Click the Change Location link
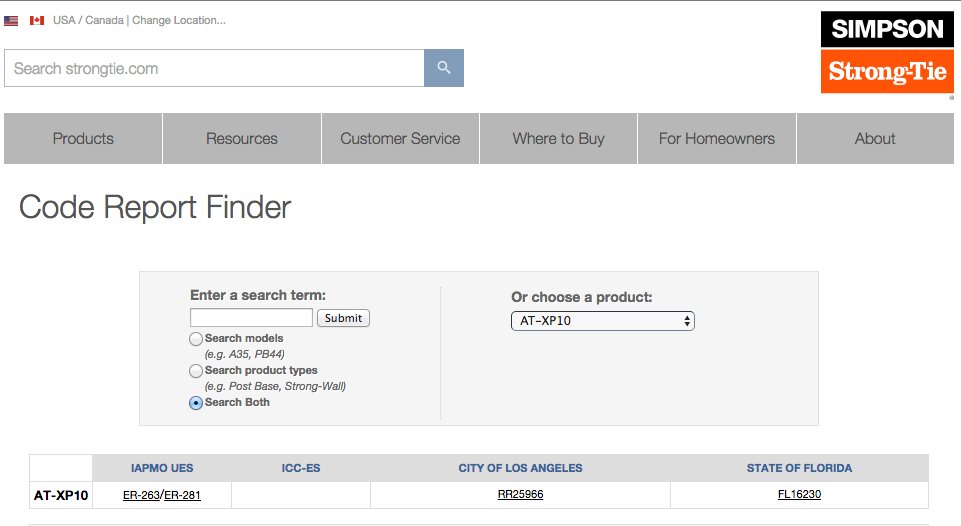The width and height of the screenshot is (961, 526). click(x=179, y=20)
